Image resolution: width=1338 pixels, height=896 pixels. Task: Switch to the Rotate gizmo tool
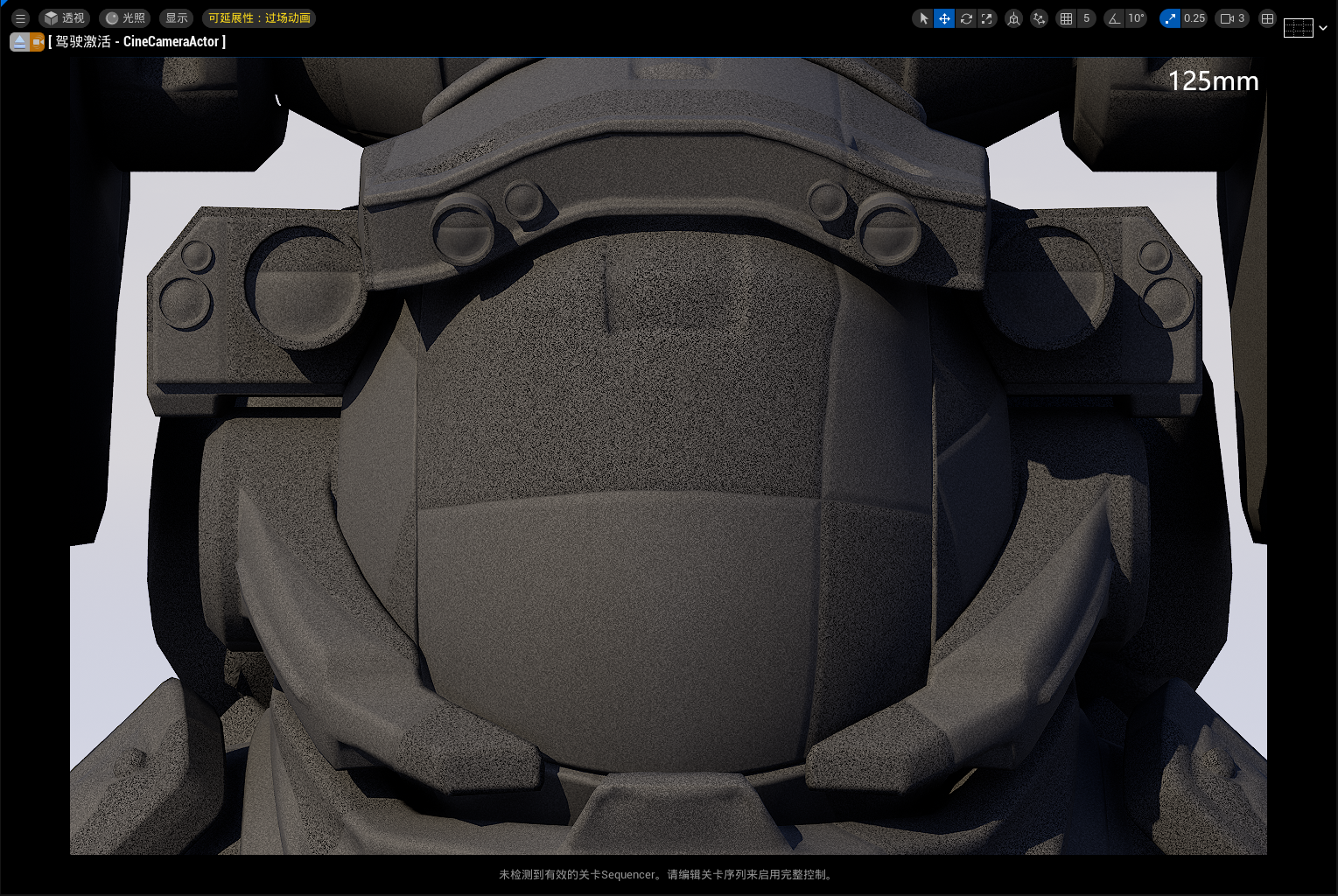(966, 18)
